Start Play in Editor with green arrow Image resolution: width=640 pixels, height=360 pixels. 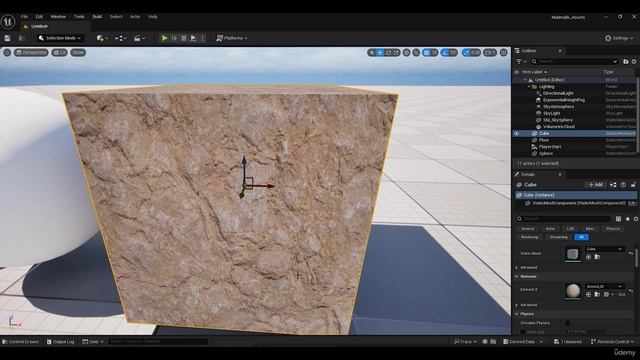164,38
